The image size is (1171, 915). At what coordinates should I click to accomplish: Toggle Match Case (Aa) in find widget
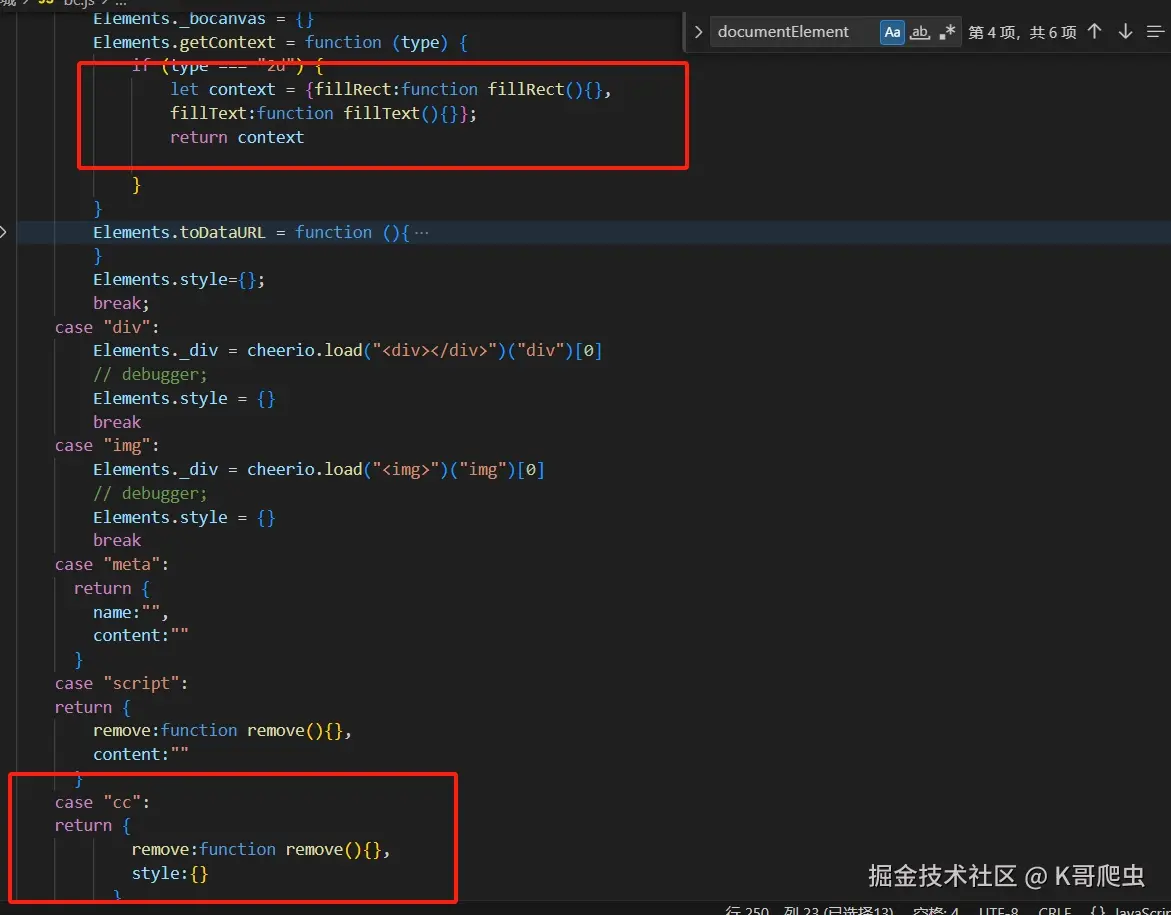click(892, 32)
